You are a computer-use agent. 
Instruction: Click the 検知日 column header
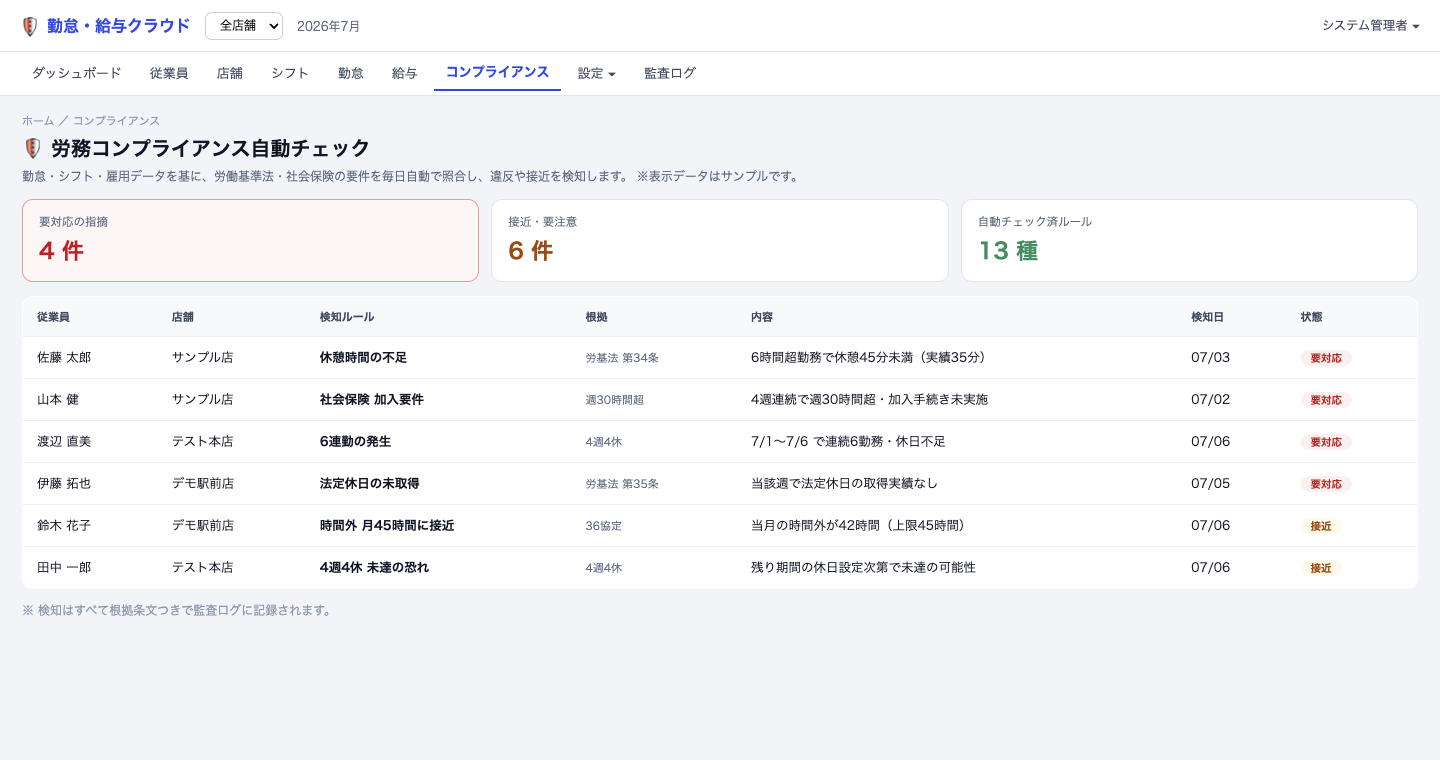(x=1207, y=317)
